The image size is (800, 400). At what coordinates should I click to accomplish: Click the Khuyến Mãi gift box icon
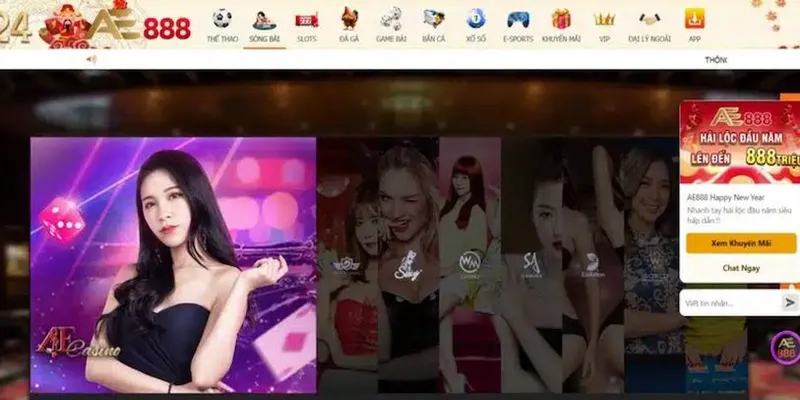coord(561,18)
